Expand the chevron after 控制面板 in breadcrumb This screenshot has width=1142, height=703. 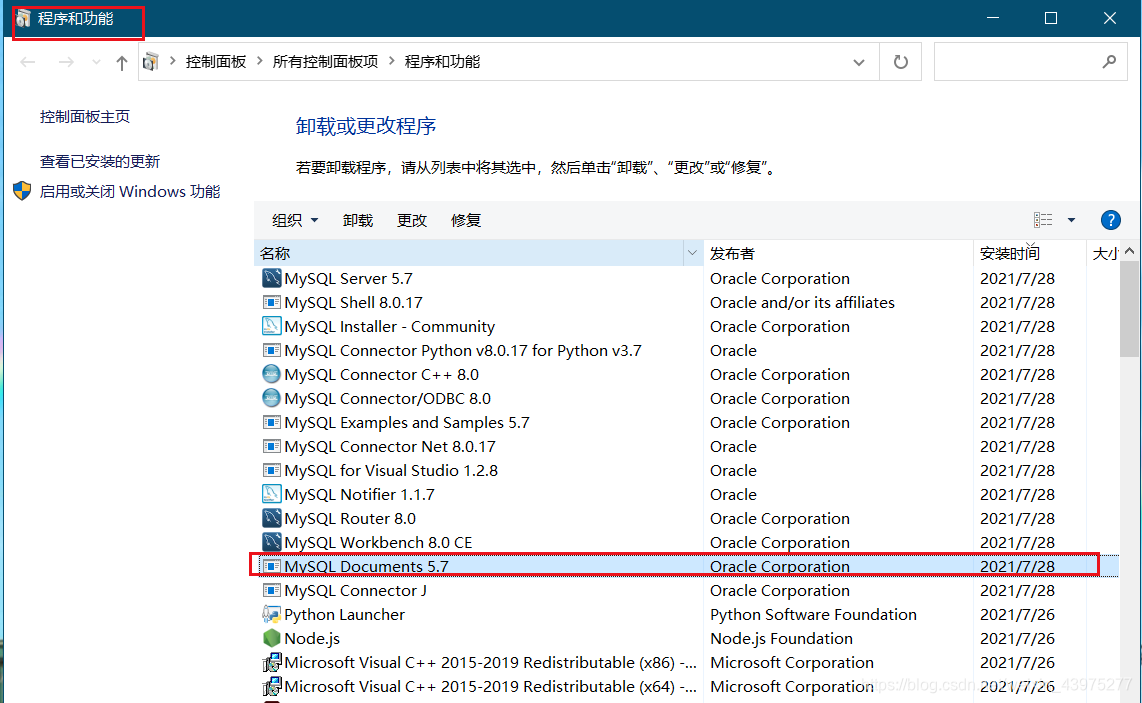pyautogui.click(x=259, y=61)
